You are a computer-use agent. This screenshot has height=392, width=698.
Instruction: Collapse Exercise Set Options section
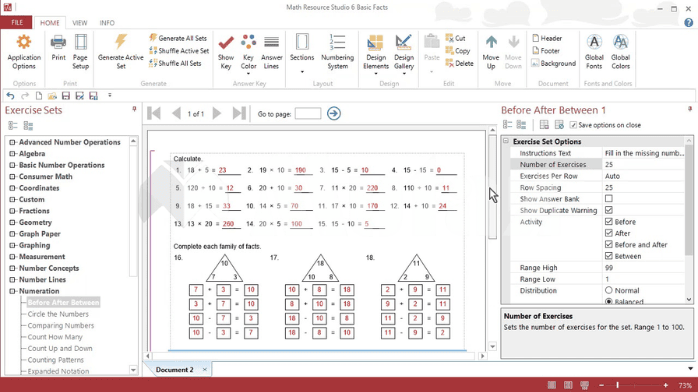[x=506, y=141]
